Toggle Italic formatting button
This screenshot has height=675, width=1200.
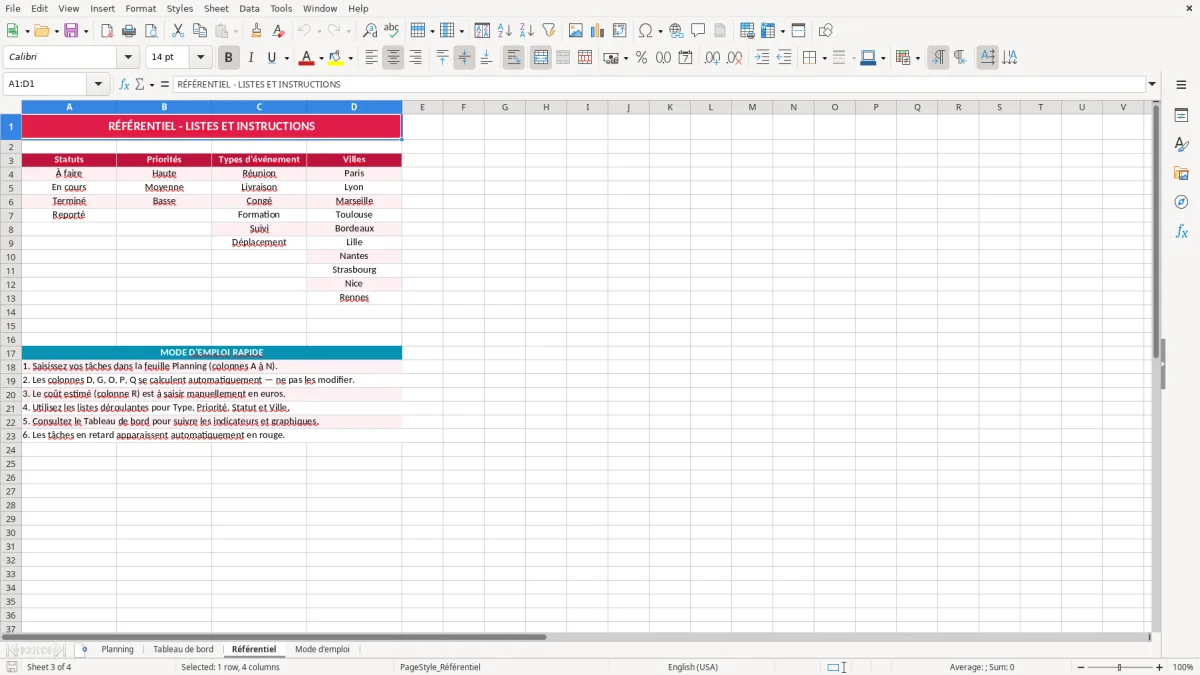(x=250, y=58)
